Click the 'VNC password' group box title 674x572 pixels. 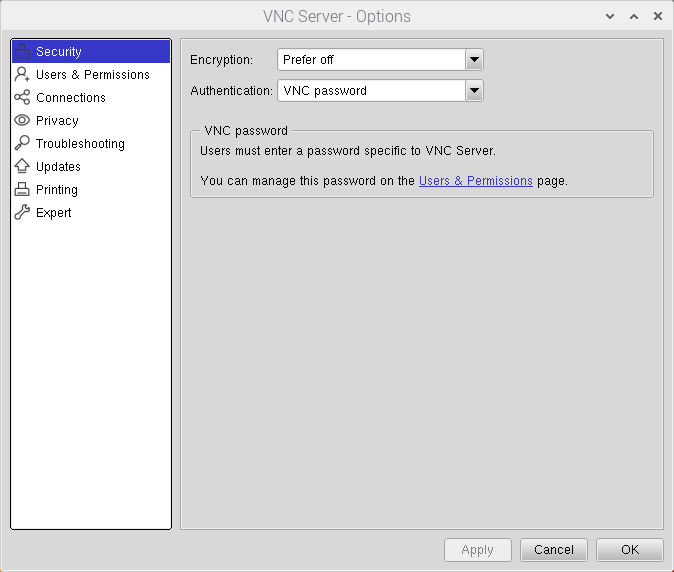click(x=246, y=131)
